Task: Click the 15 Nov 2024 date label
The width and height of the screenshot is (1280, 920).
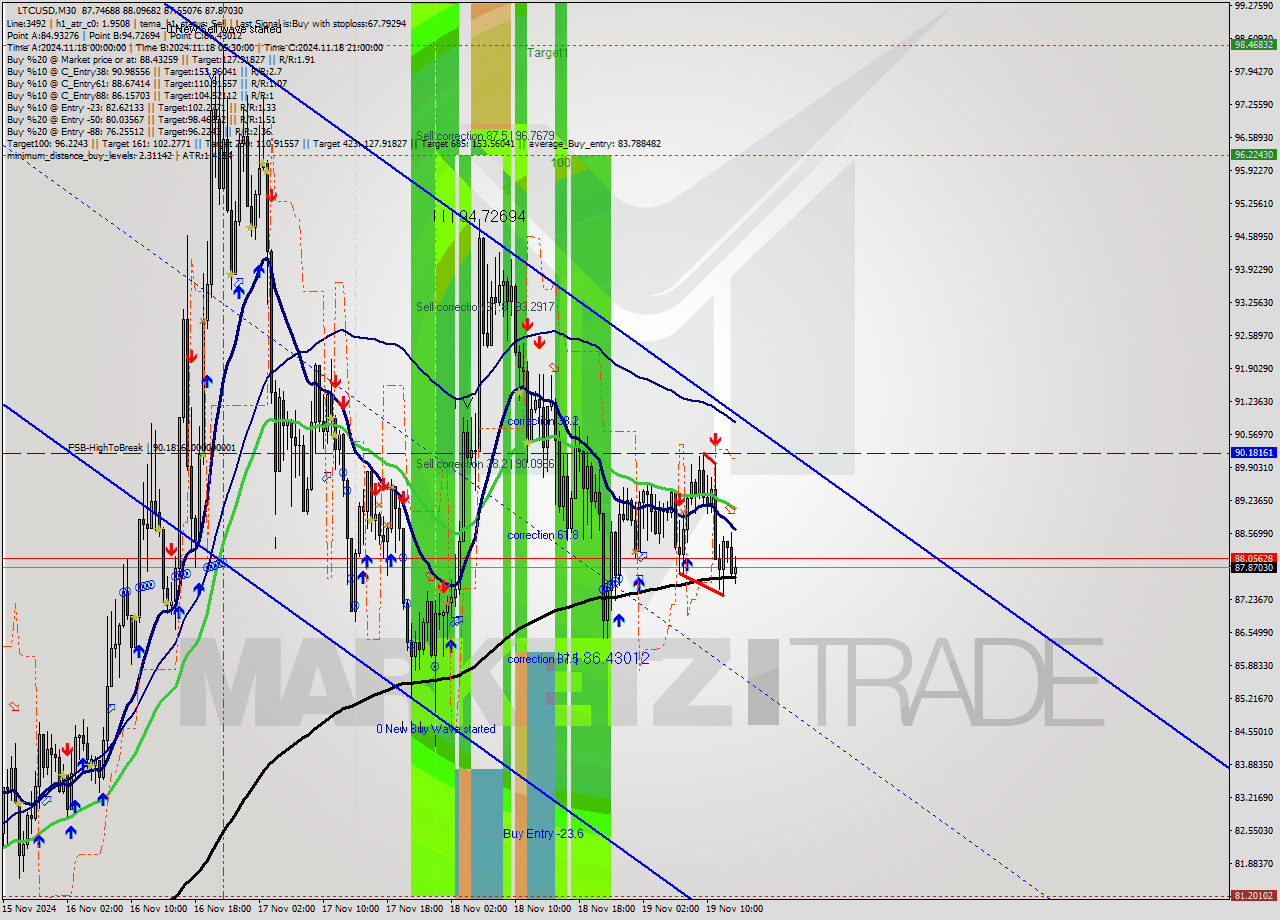Action: coord(28,909)
